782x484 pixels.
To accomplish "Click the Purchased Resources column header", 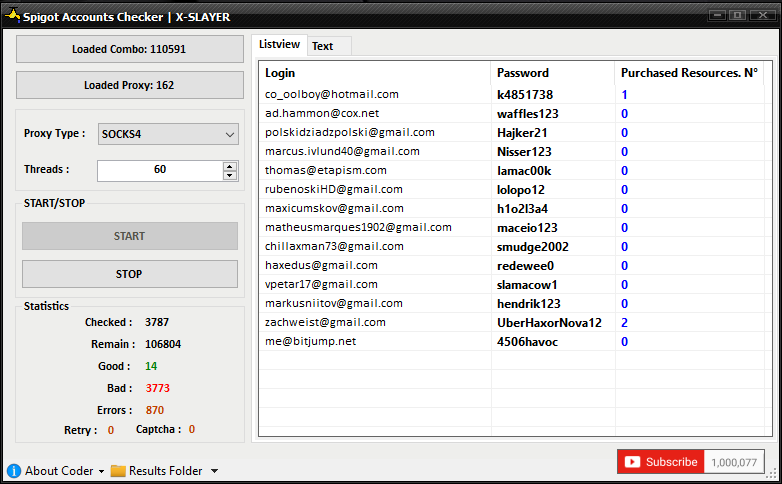I will point(689,73).
